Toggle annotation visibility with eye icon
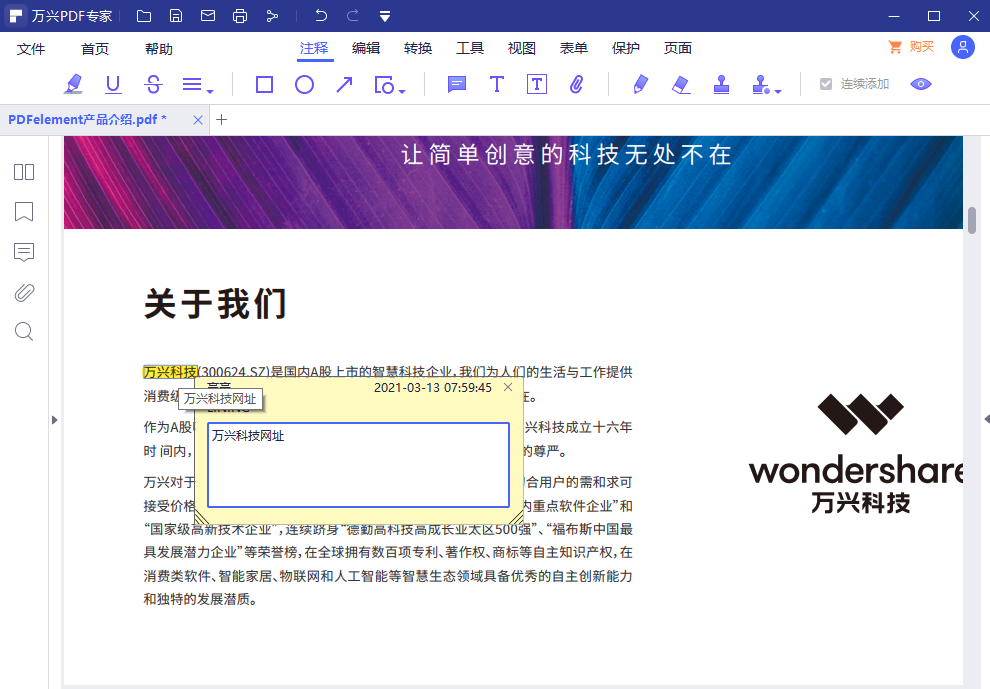 coord(920,84)
